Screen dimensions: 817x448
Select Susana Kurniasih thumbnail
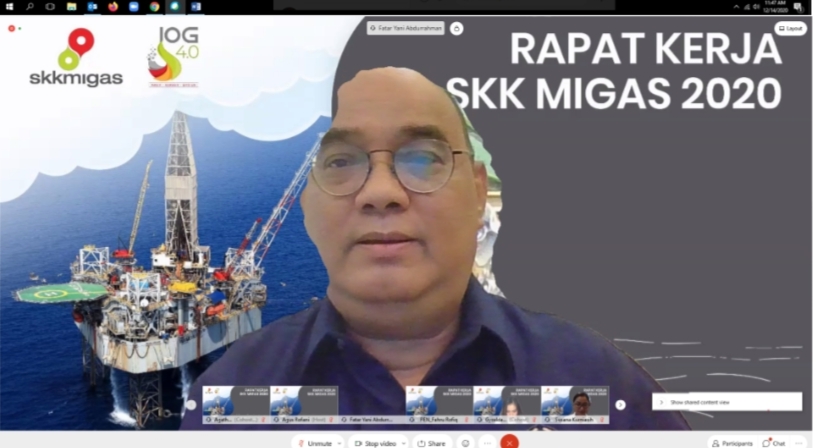tap(575, 405)
